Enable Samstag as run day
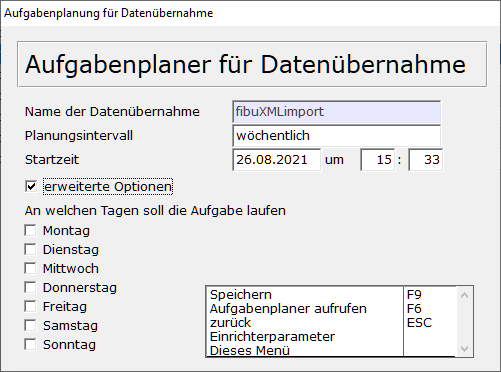Image resolution: width=501 pixels, height=372 pixels. coord(30,325)
